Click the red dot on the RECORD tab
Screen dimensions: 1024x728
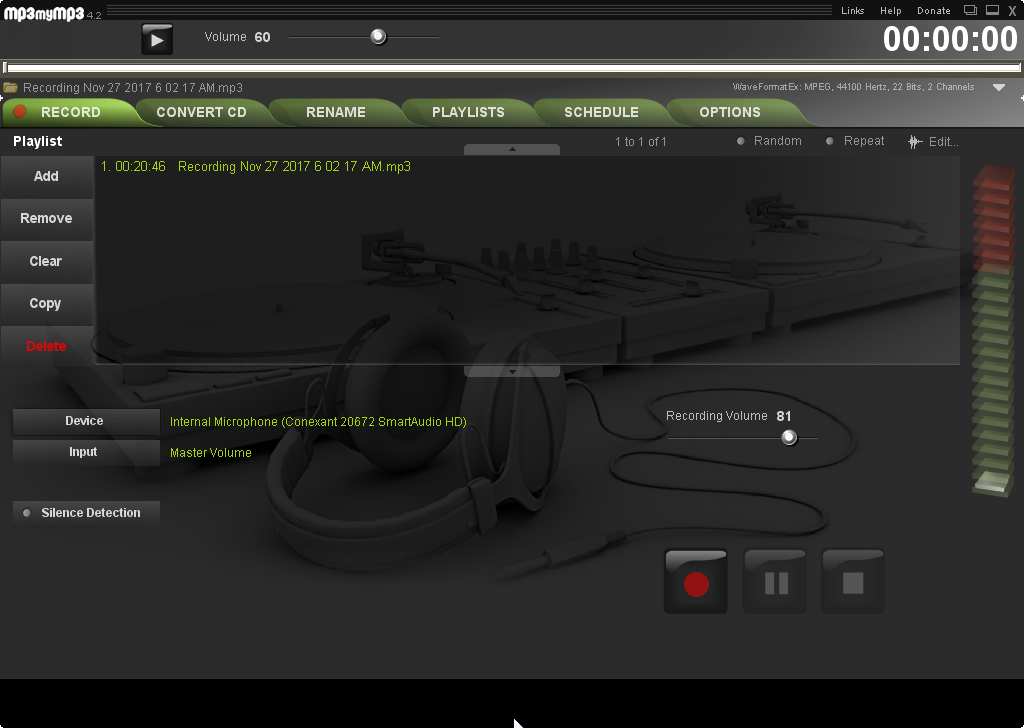tap(20, 112)
